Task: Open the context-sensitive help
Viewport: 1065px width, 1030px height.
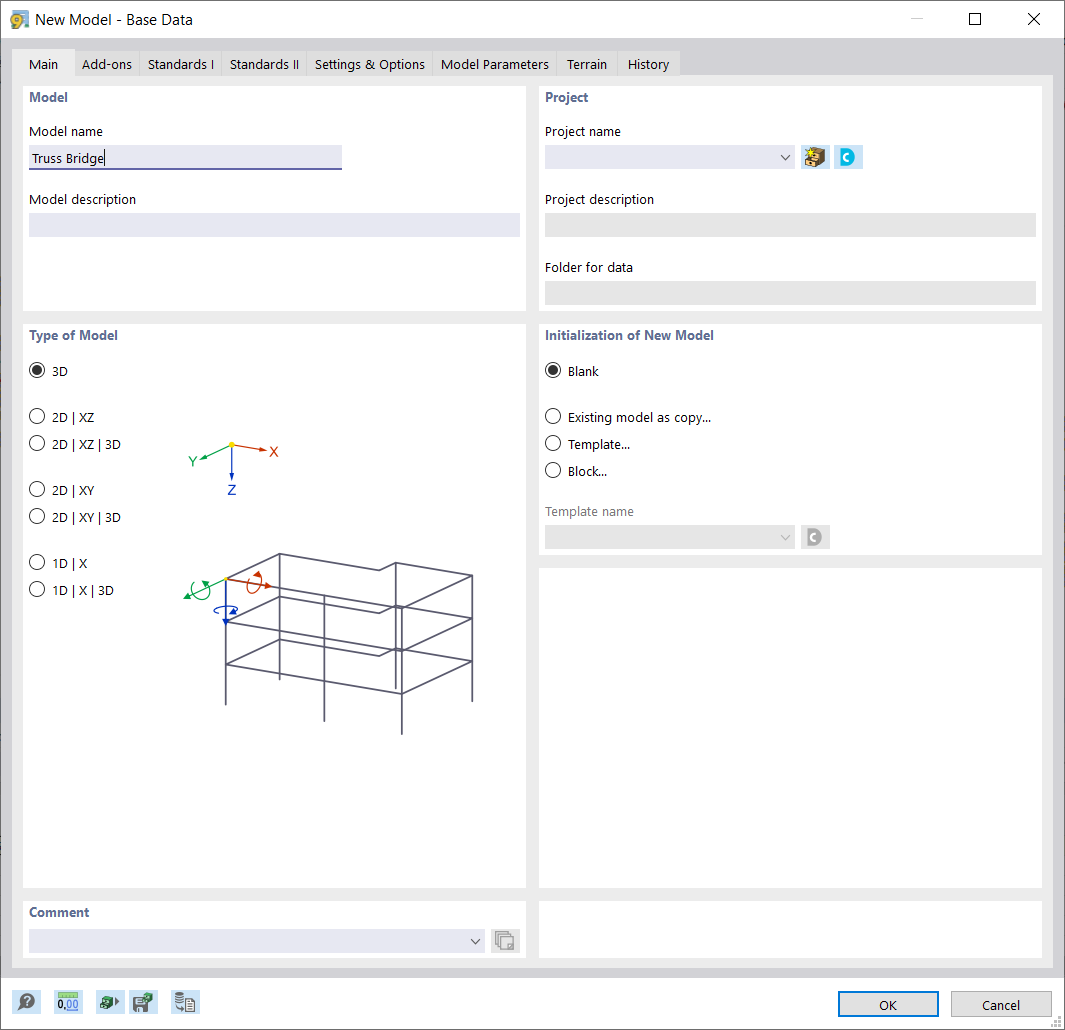Action: 27,1001
